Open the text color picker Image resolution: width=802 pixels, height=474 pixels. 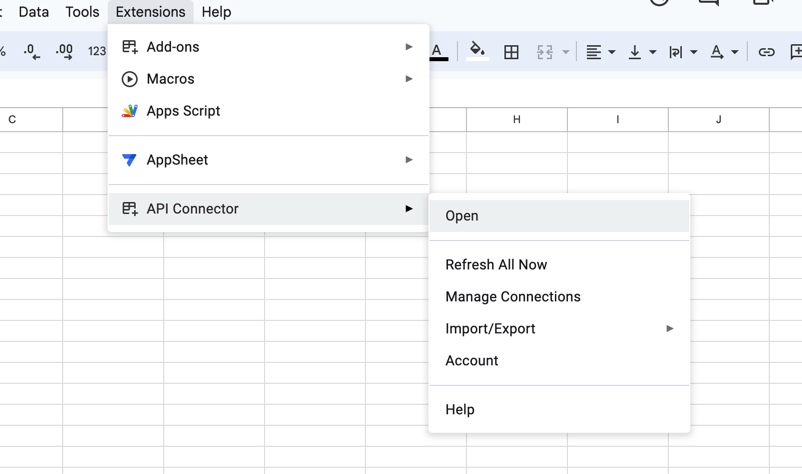tap(438, 52)
